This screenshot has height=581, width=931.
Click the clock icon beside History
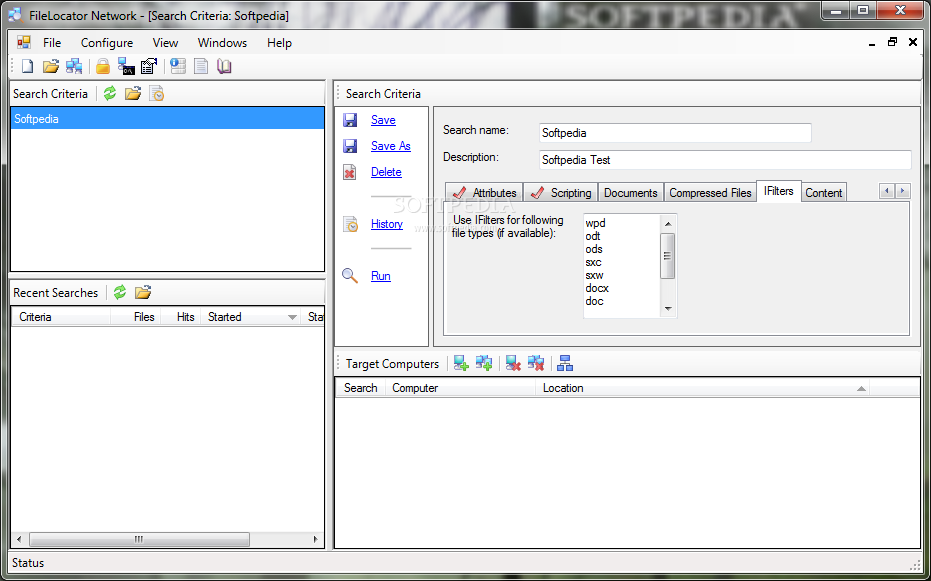coord(350,224)
